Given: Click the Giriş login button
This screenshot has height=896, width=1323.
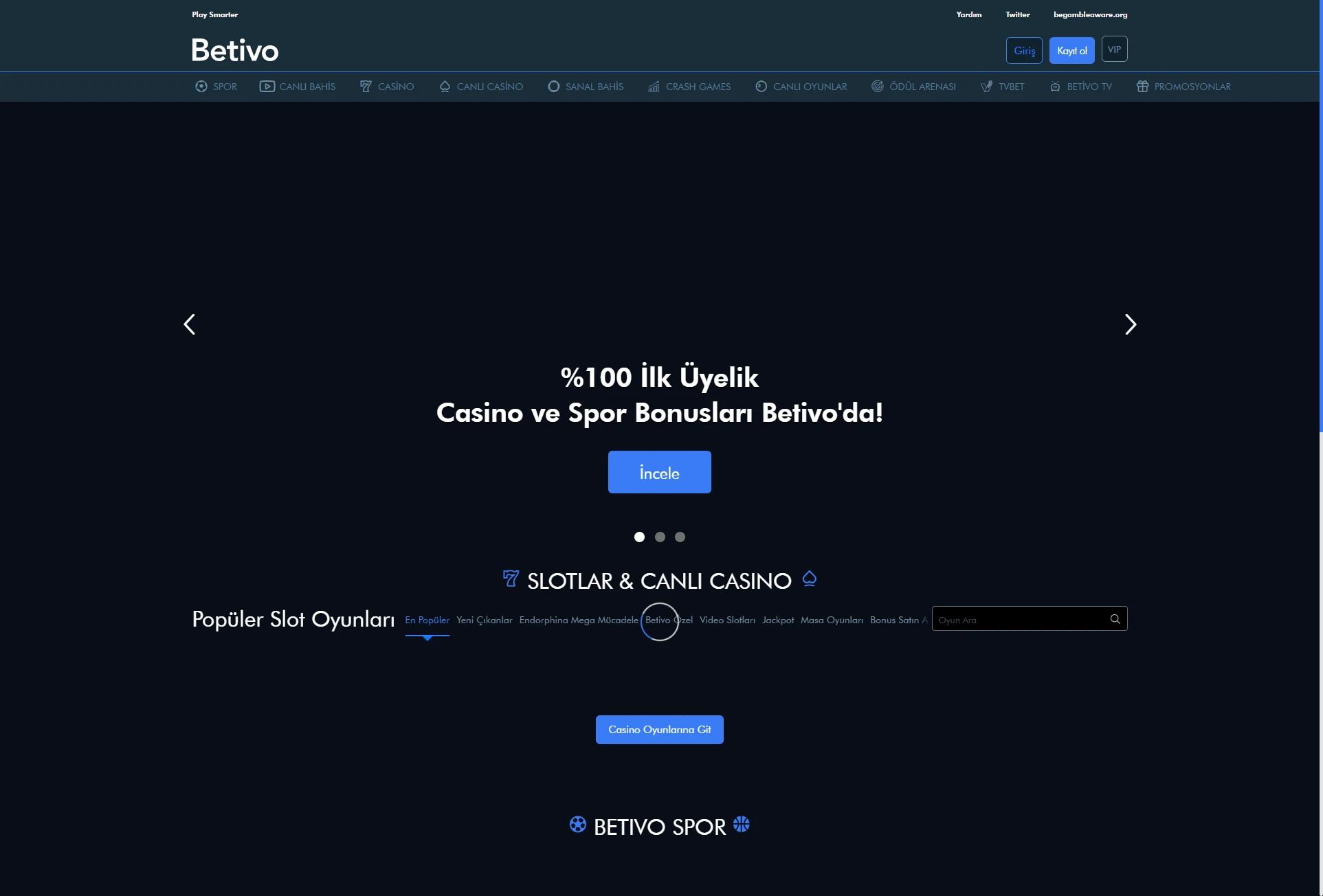Looking at the screenshot, I should pyautogui.click(x=1024, y=50).
